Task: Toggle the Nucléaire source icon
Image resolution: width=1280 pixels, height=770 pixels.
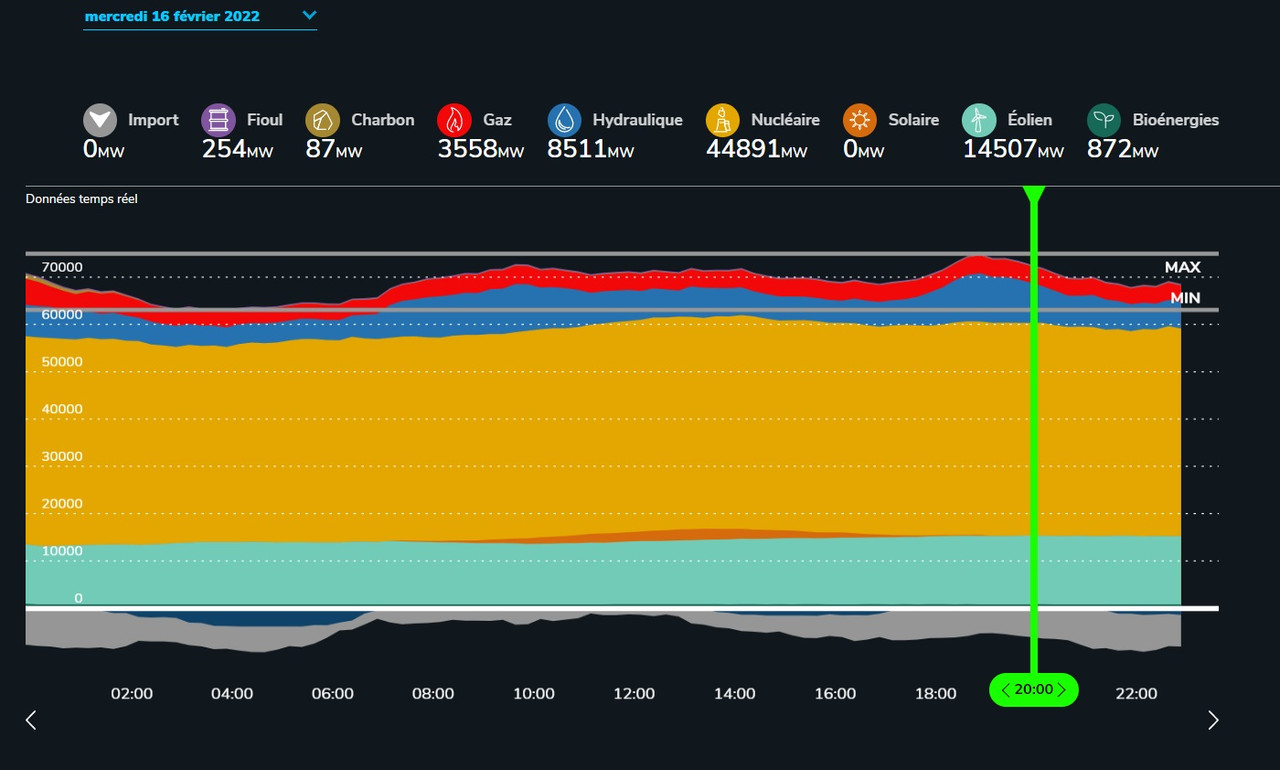Action: tap(723, 121)
